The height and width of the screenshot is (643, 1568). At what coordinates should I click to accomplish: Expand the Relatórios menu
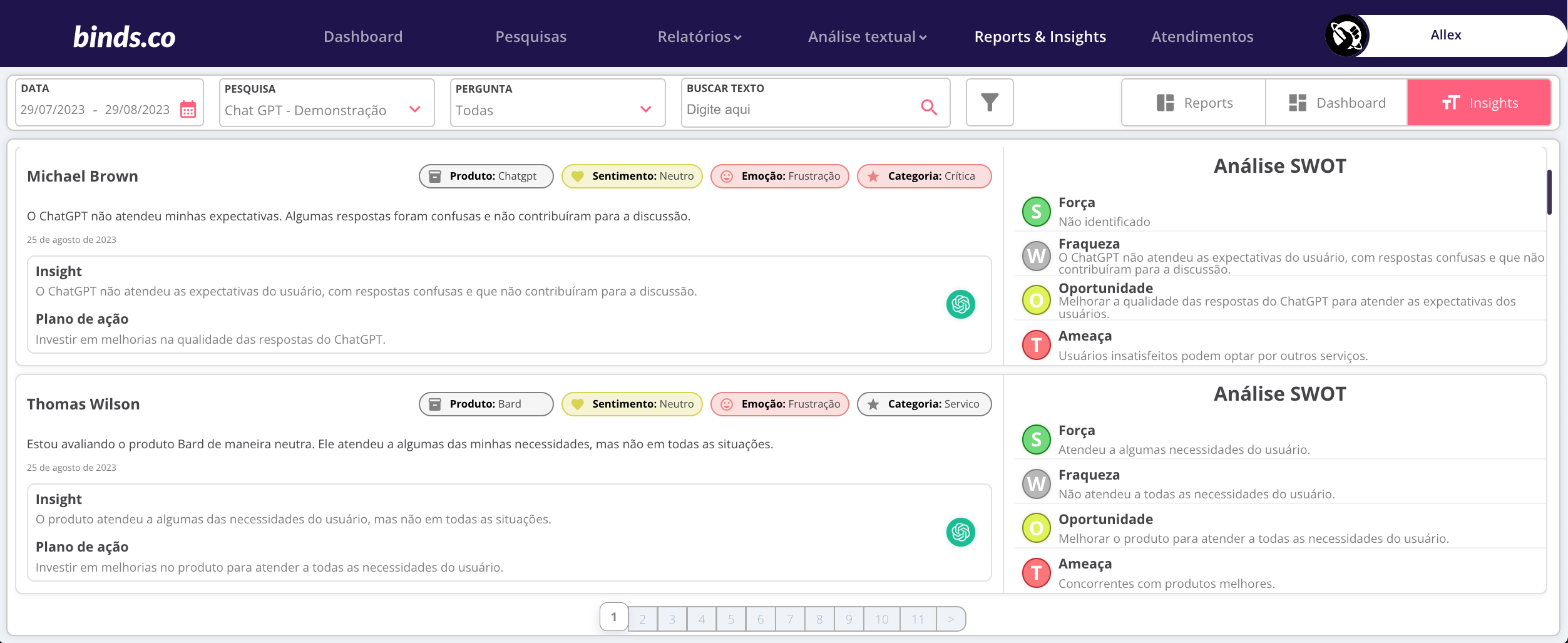tap(699, 37)
